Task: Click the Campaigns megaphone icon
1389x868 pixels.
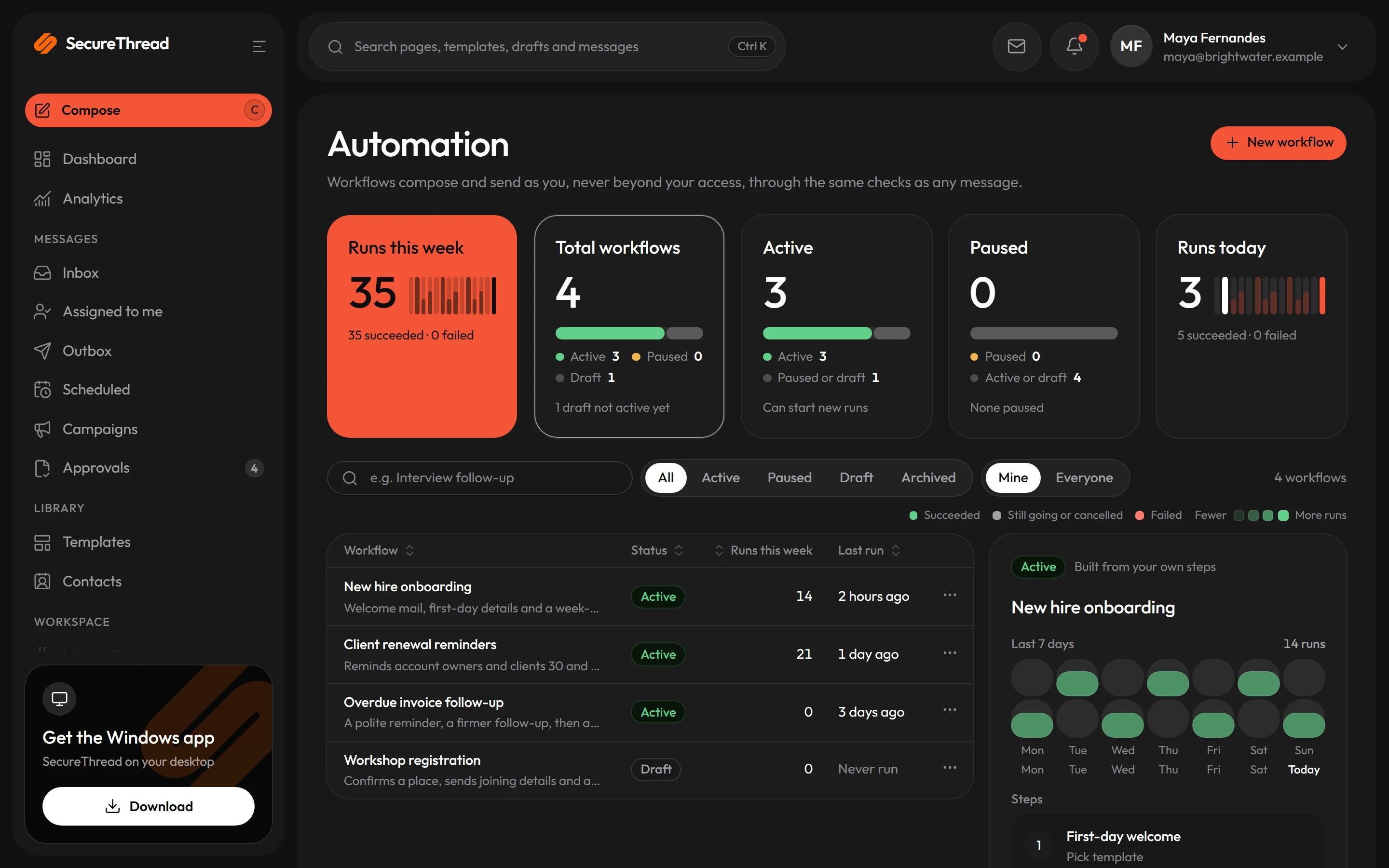Action: [42, 429]
